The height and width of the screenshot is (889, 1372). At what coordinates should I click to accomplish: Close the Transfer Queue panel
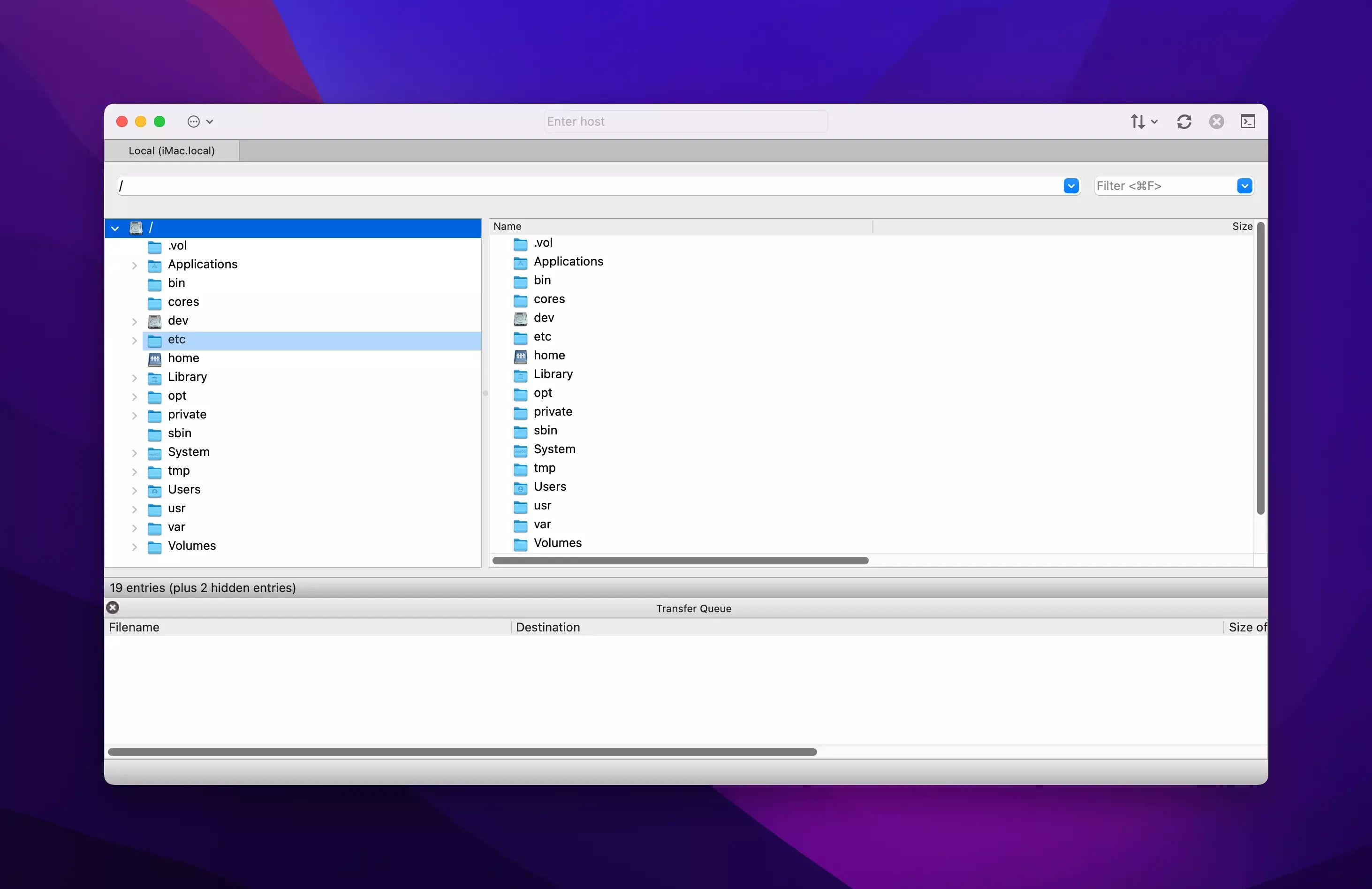pos(113,607)
